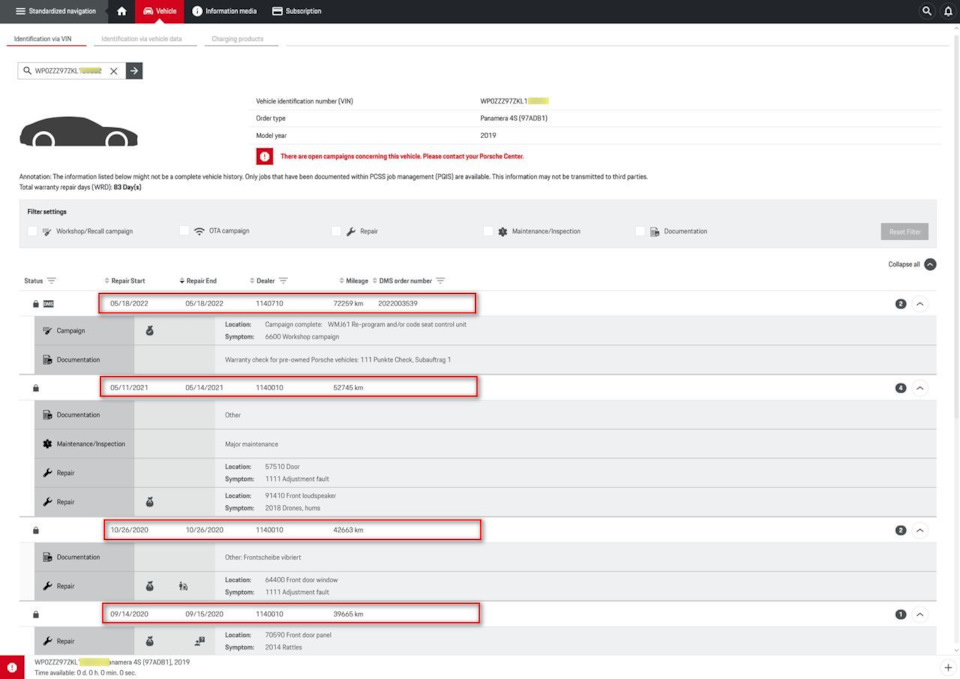Open the DMS order number filter icon
The width and height of the screenshot is (960, 679).
click(x=440, y=281)
